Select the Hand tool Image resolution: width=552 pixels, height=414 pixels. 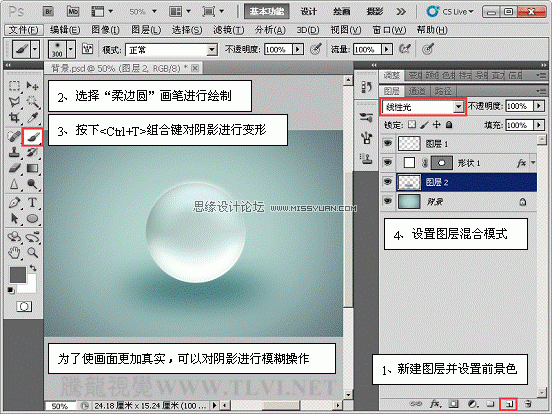tap(14, 252)
